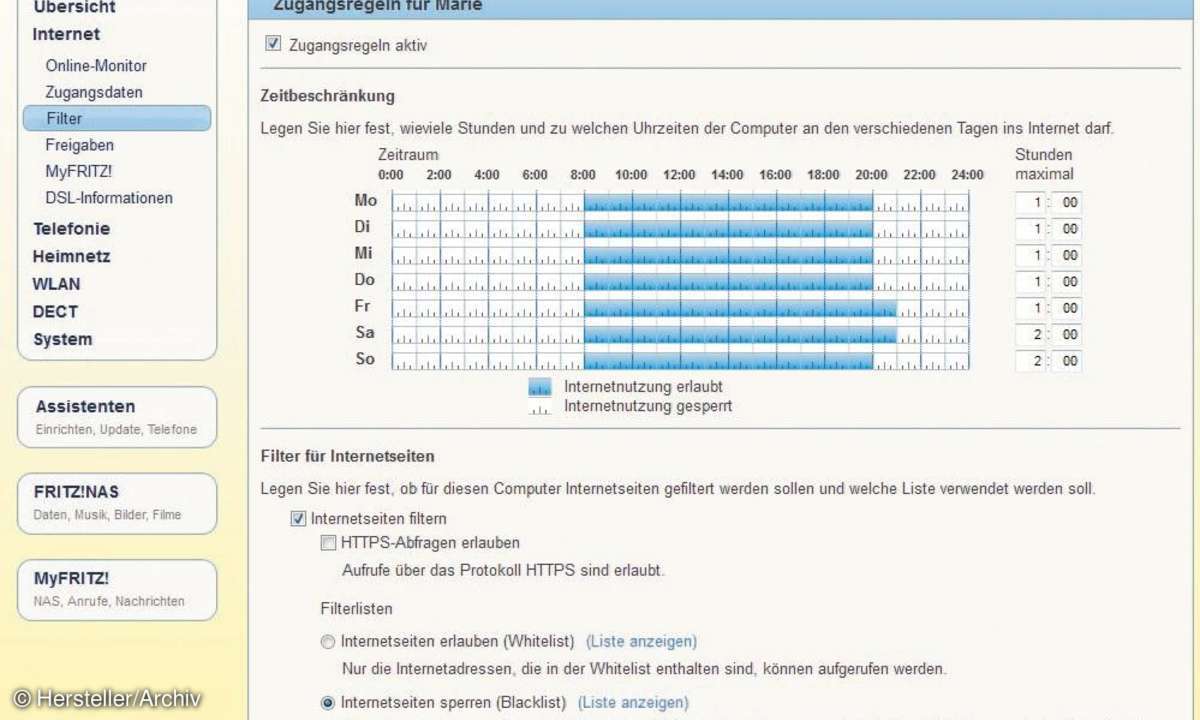Click the Monday time bar schedule row
Image resolution: width=1200 pixels, height=720 pixels.
(680, 203)
